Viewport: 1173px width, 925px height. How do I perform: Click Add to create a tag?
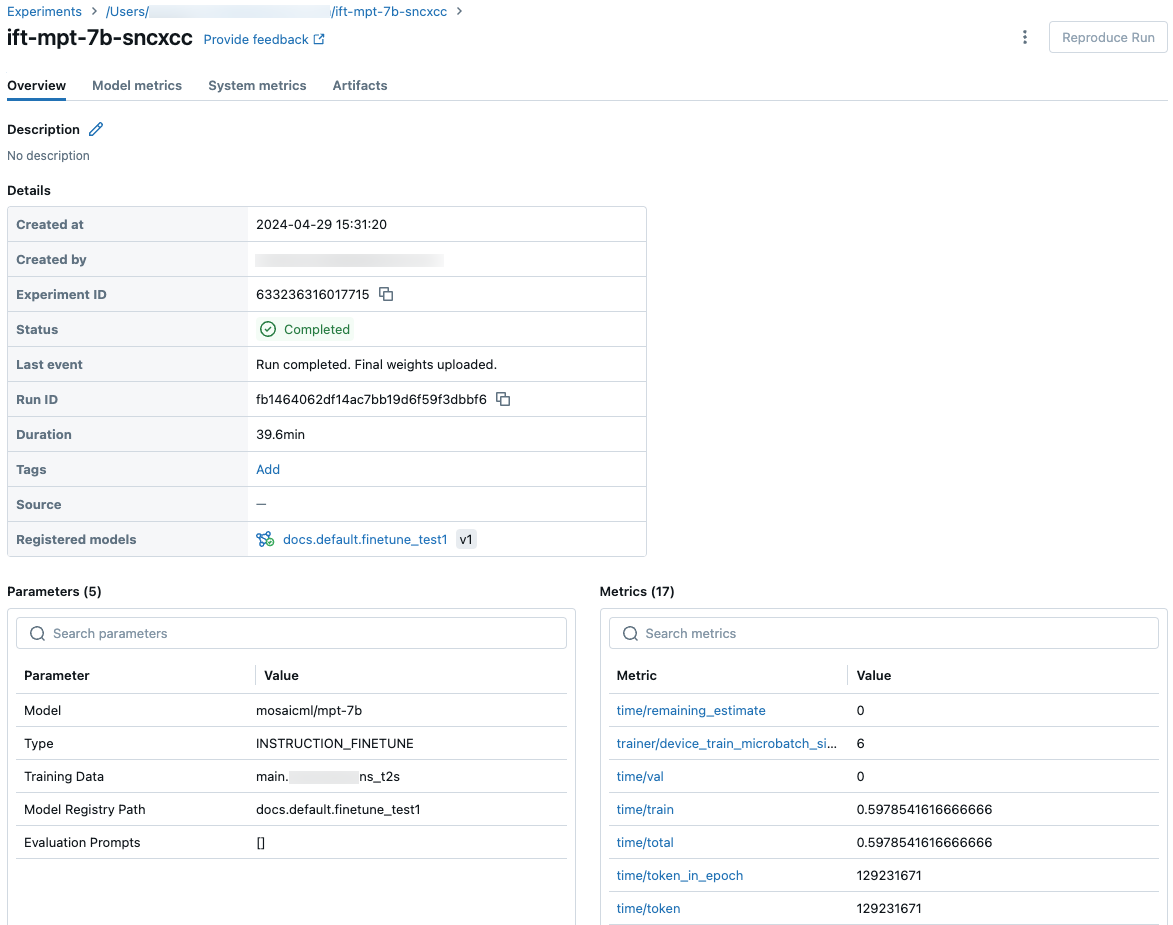[x=268, y=470]
